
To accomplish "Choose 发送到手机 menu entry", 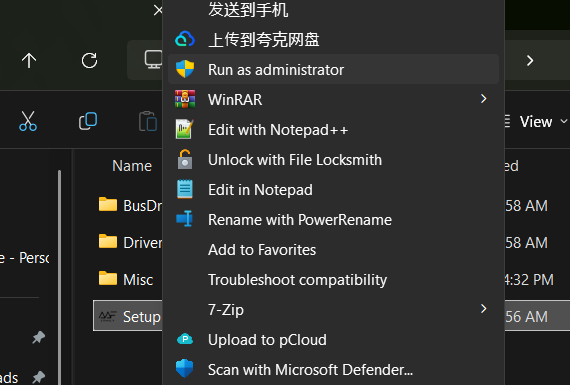I will [333, 10].
